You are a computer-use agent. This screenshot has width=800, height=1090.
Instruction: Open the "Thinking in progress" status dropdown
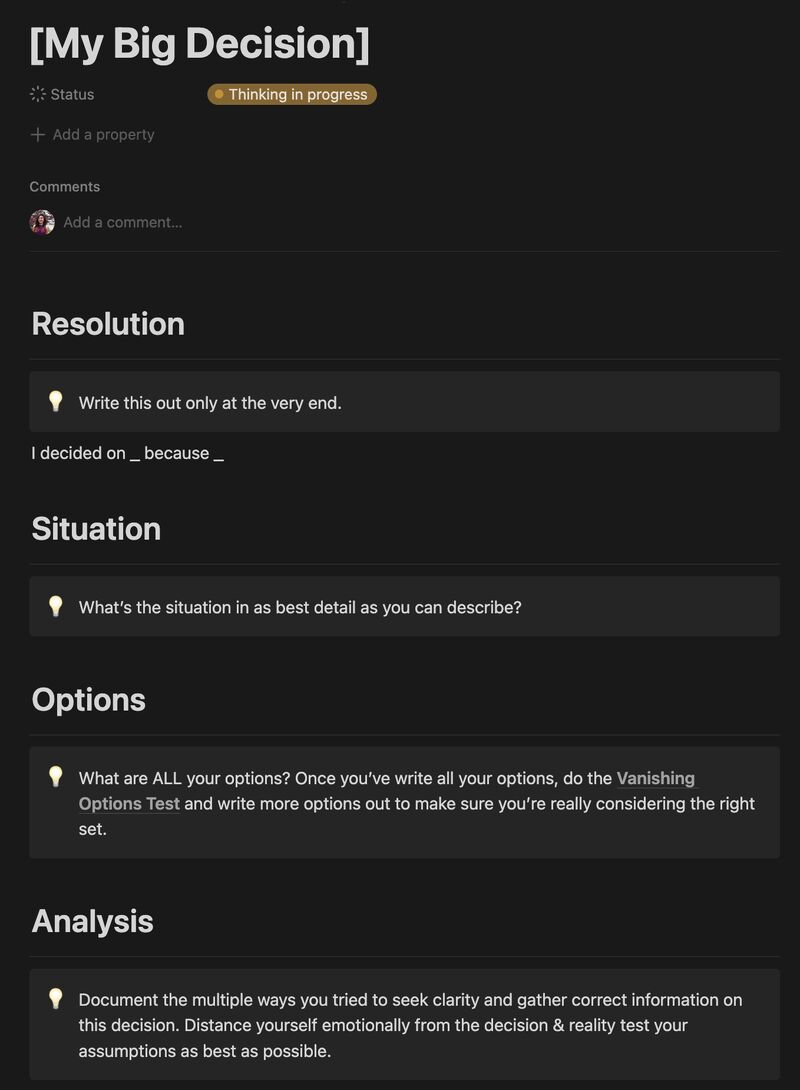tap(292, 94)
